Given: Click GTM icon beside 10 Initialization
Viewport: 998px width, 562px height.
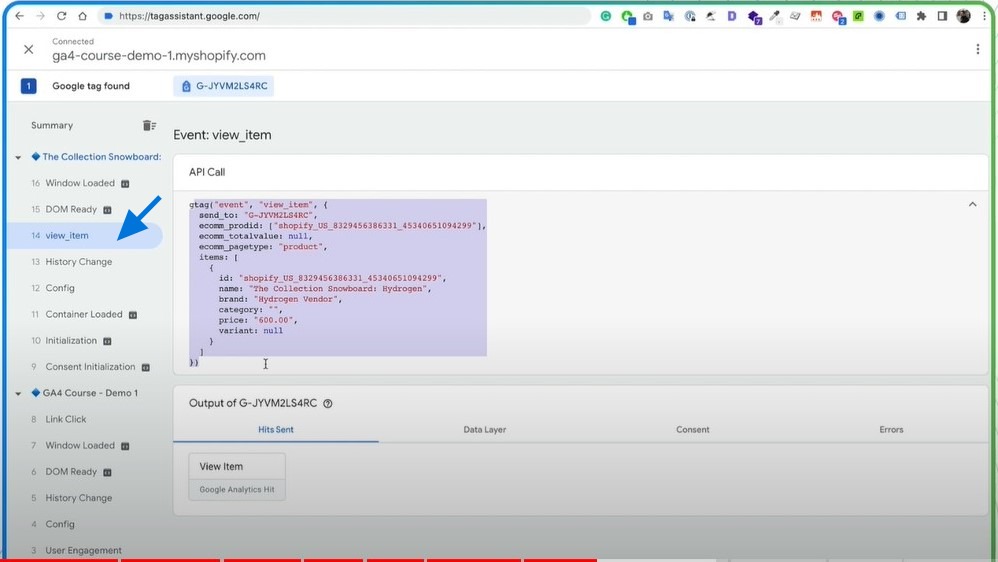Looking at the screenshot, I should [x=108, y=341].
